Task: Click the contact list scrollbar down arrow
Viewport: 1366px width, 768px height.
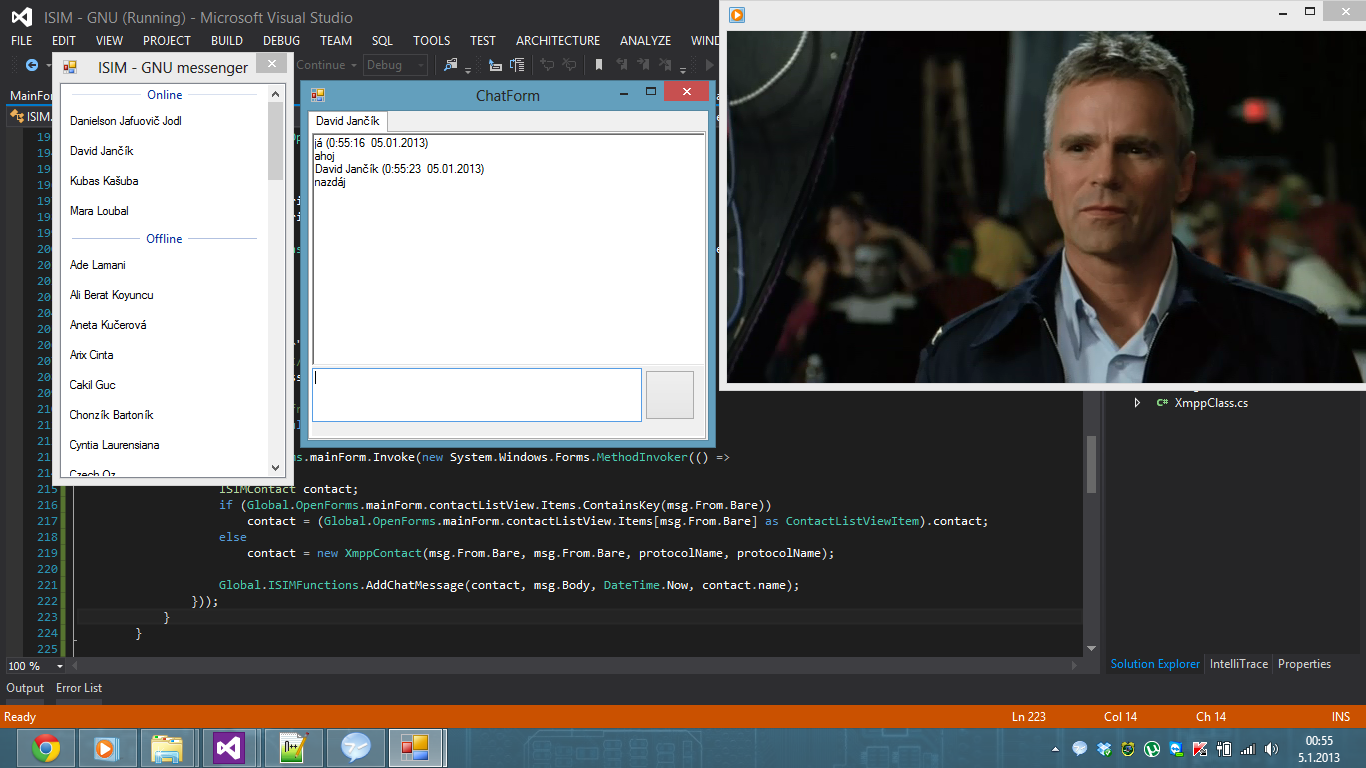Action: coord(277,467)
